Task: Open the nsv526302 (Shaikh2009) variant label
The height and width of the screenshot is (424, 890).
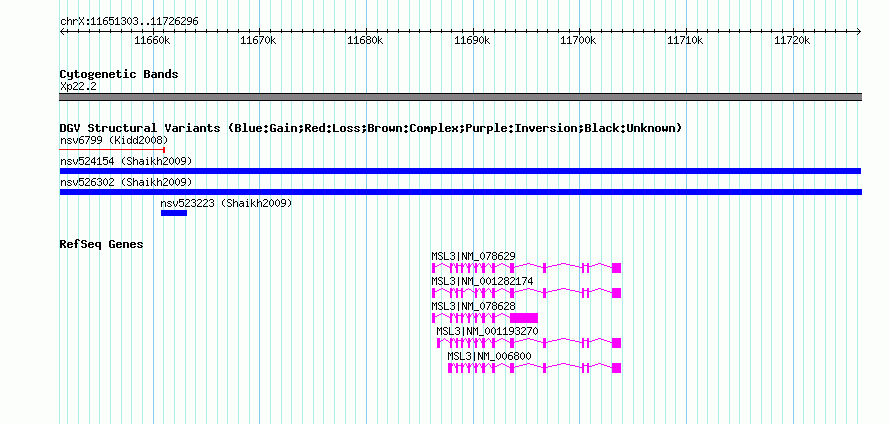Action: coord(126,182)
